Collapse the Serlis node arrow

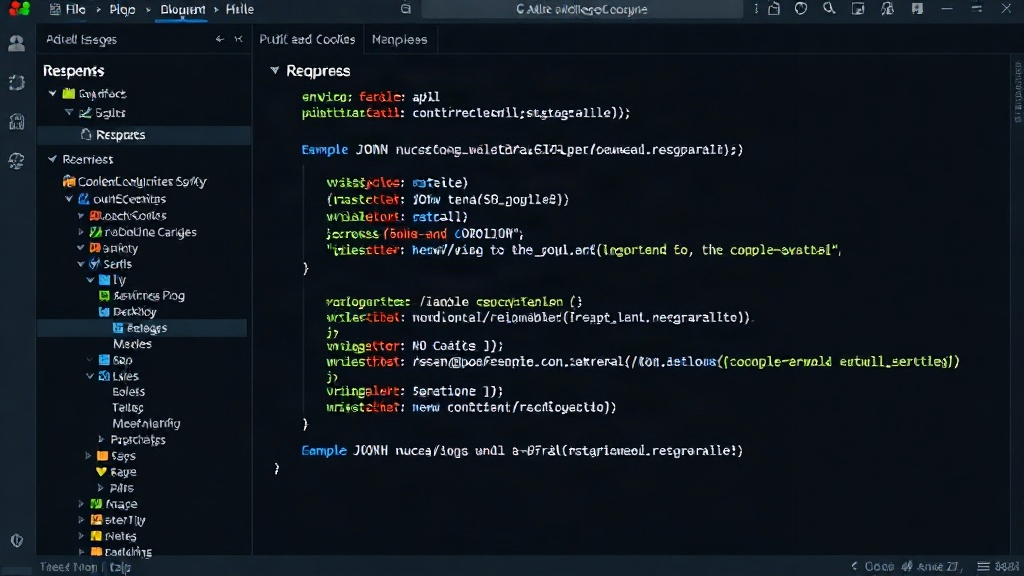(x=81, y=264)
